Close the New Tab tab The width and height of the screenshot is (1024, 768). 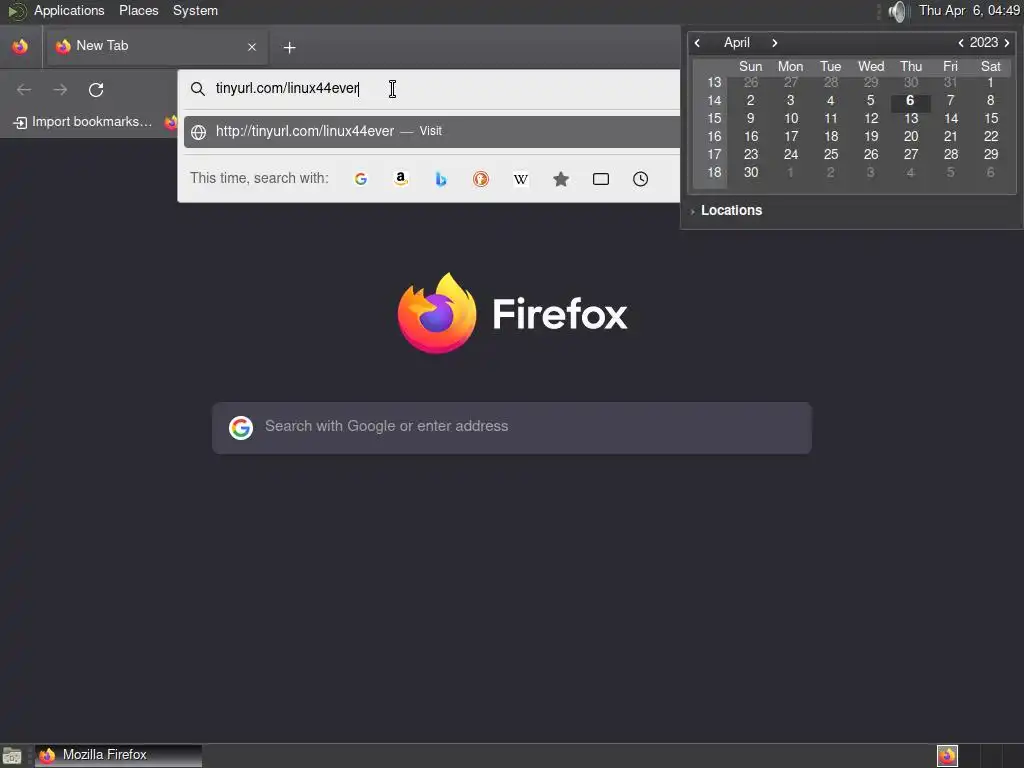(252, 47)
